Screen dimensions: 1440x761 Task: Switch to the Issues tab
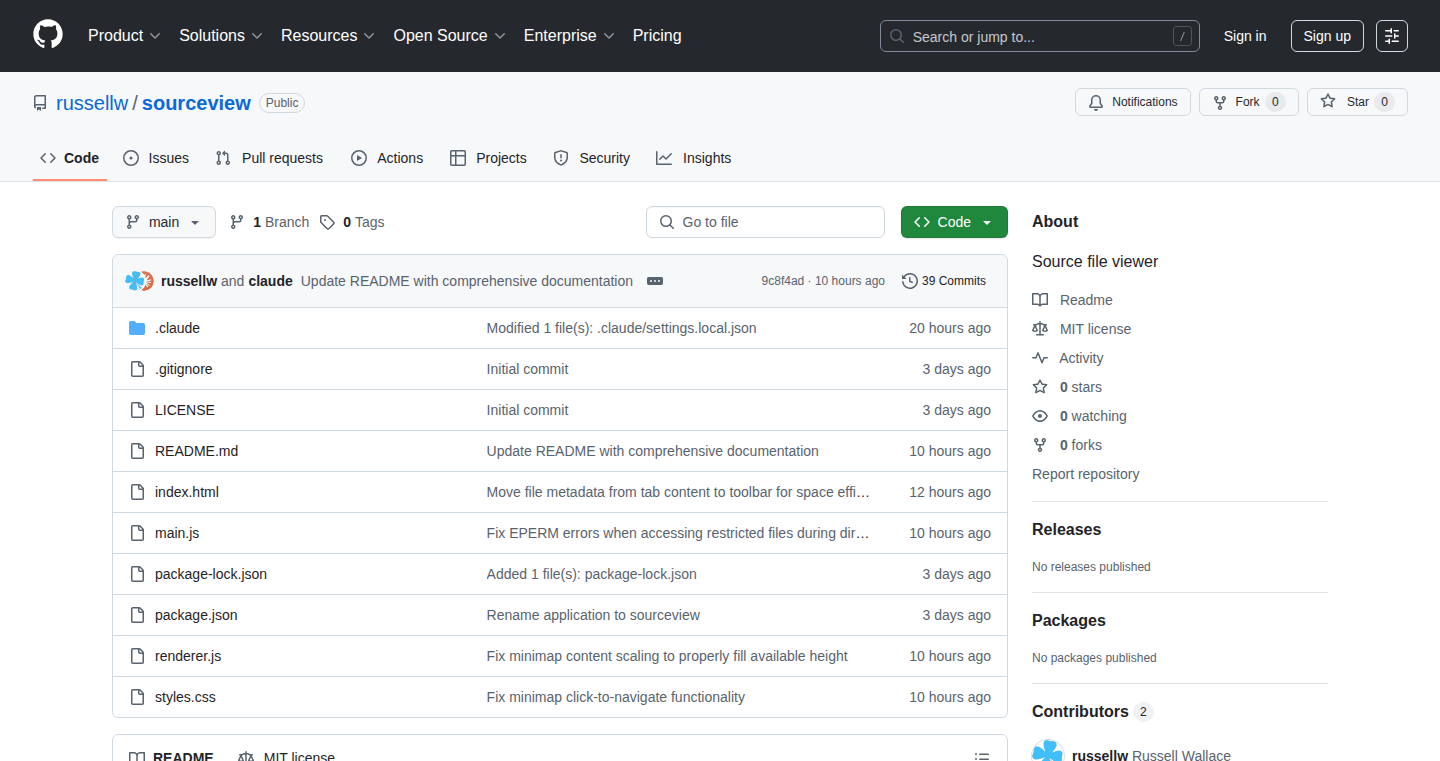point(156,158)
